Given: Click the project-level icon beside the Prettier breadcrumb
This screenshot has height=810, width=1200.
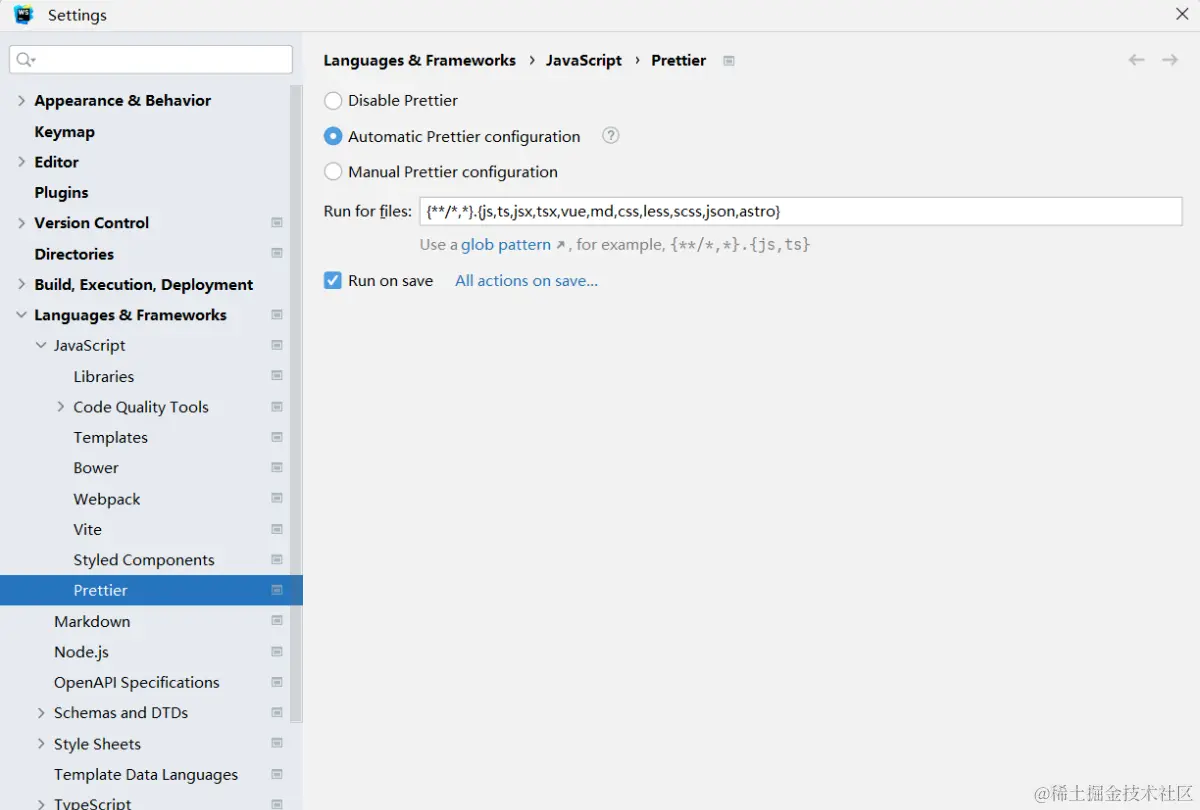Looking at the screenshot, I should [x=729, y=61].
